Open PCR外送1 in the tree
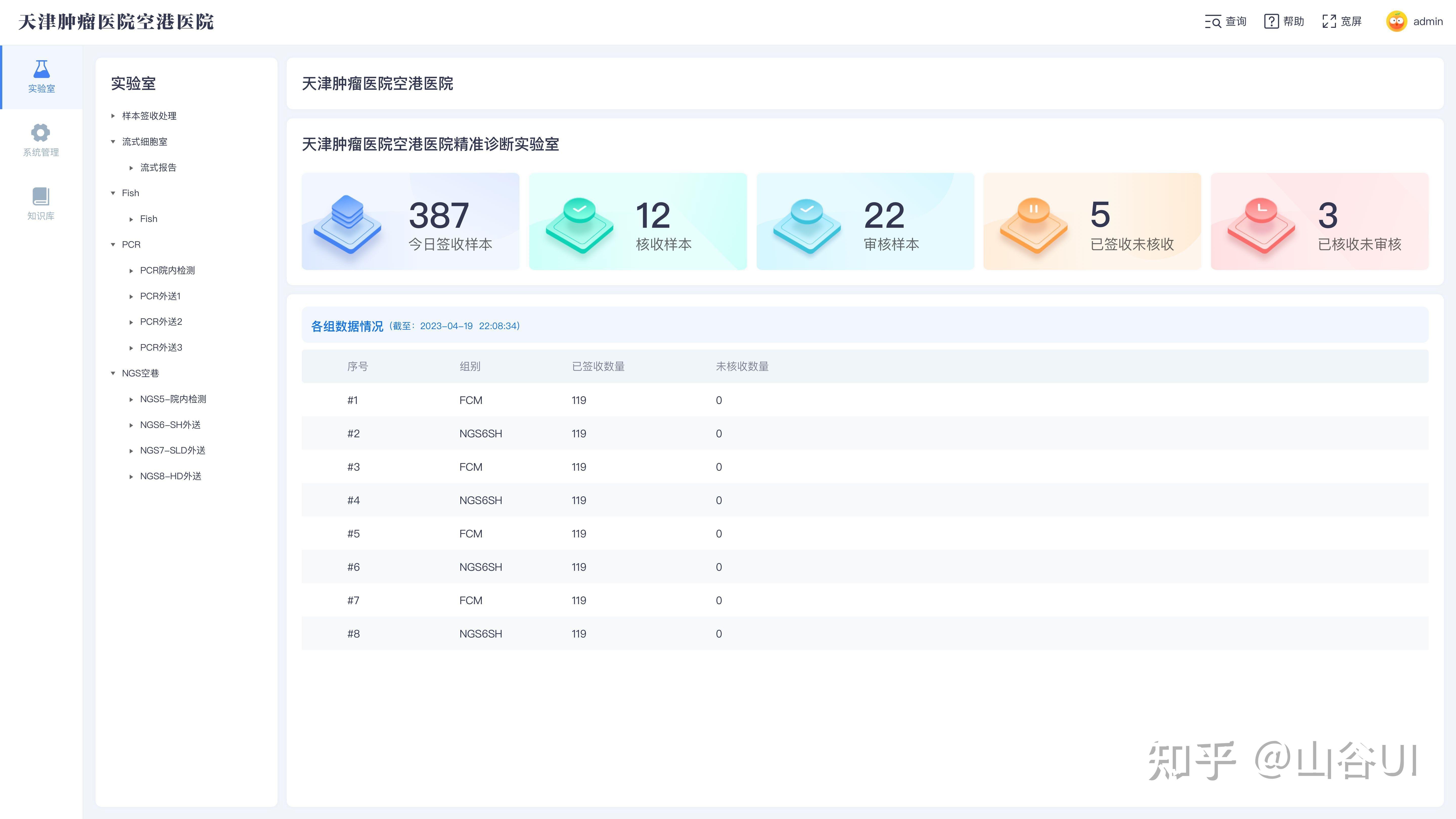The image size is (1456, 819). 160,296
